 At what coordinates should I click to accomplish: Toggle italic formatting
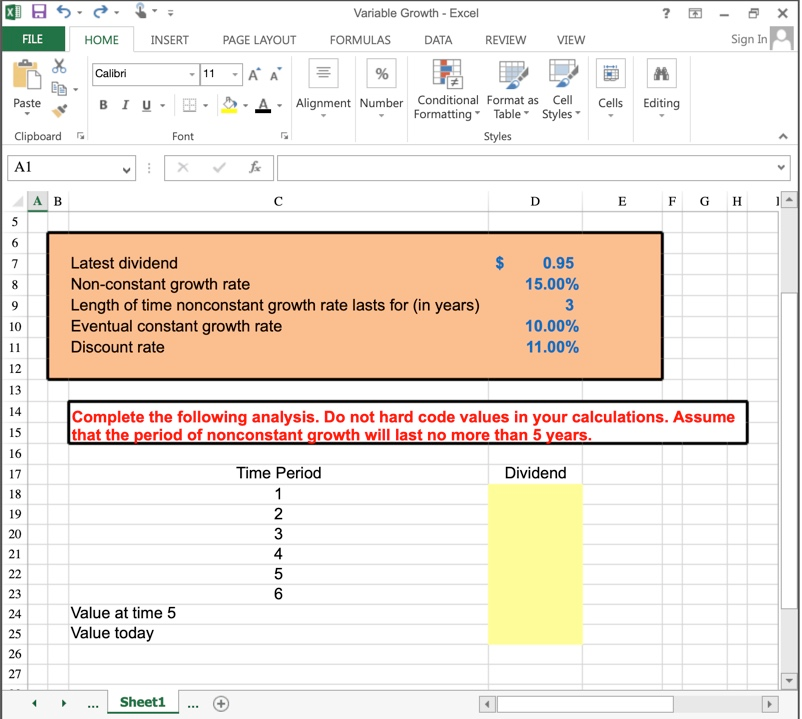tap(125, 106)
